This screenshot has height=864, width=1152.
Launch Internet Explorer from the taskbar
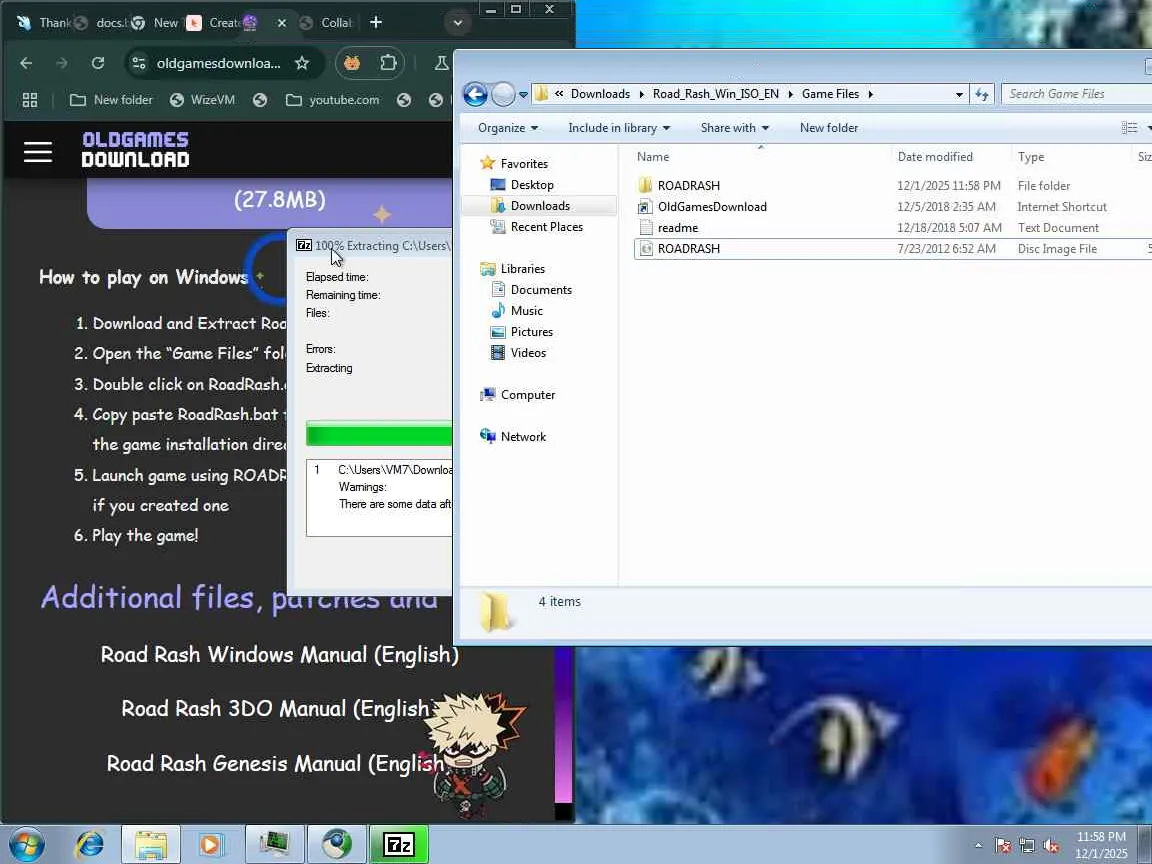click(90, 845)
